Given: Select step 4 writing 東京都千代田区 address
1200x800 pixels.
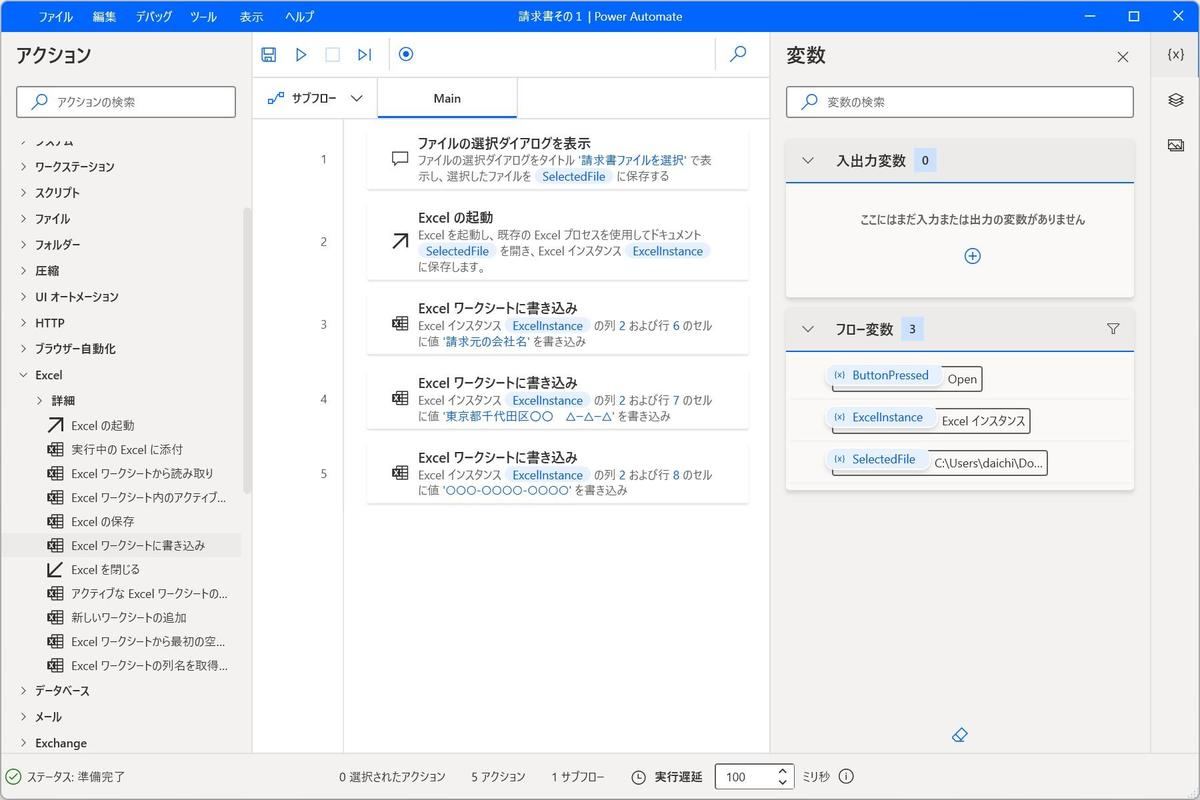Looking at the screenshot, I should click(x=558, y=399).
